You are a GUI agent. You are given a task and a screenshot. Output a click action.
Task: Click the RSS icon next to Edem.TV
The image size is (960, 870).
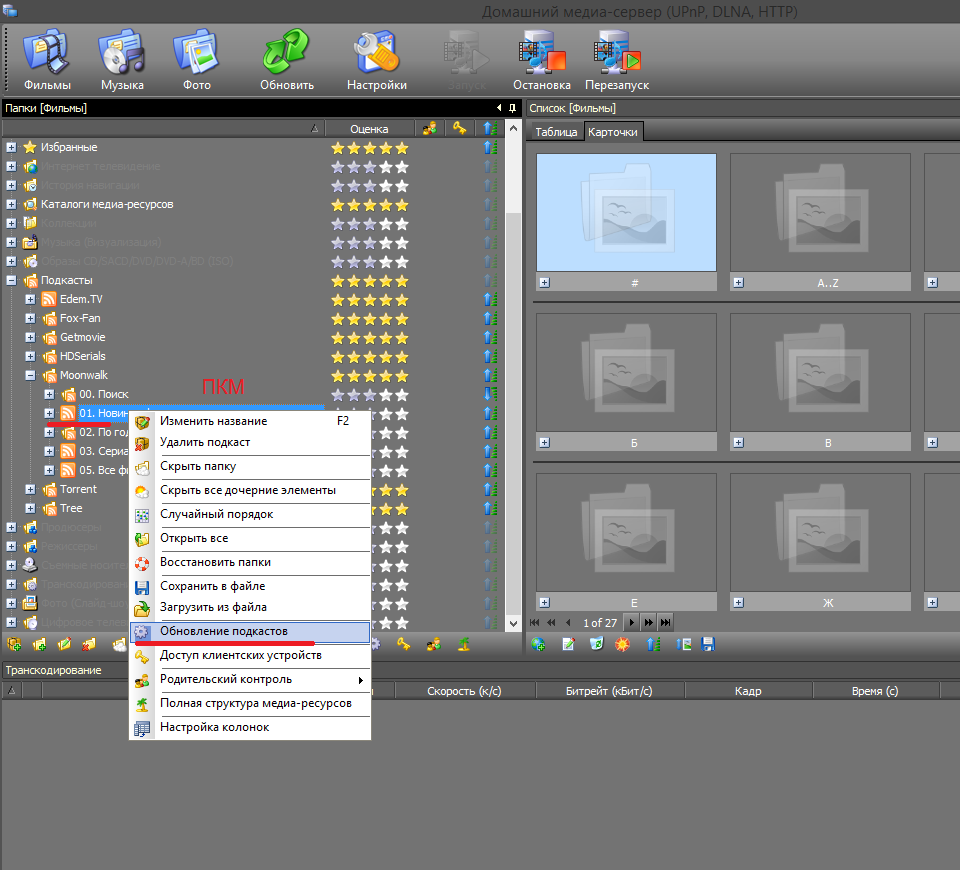click(x=50, y=299)
